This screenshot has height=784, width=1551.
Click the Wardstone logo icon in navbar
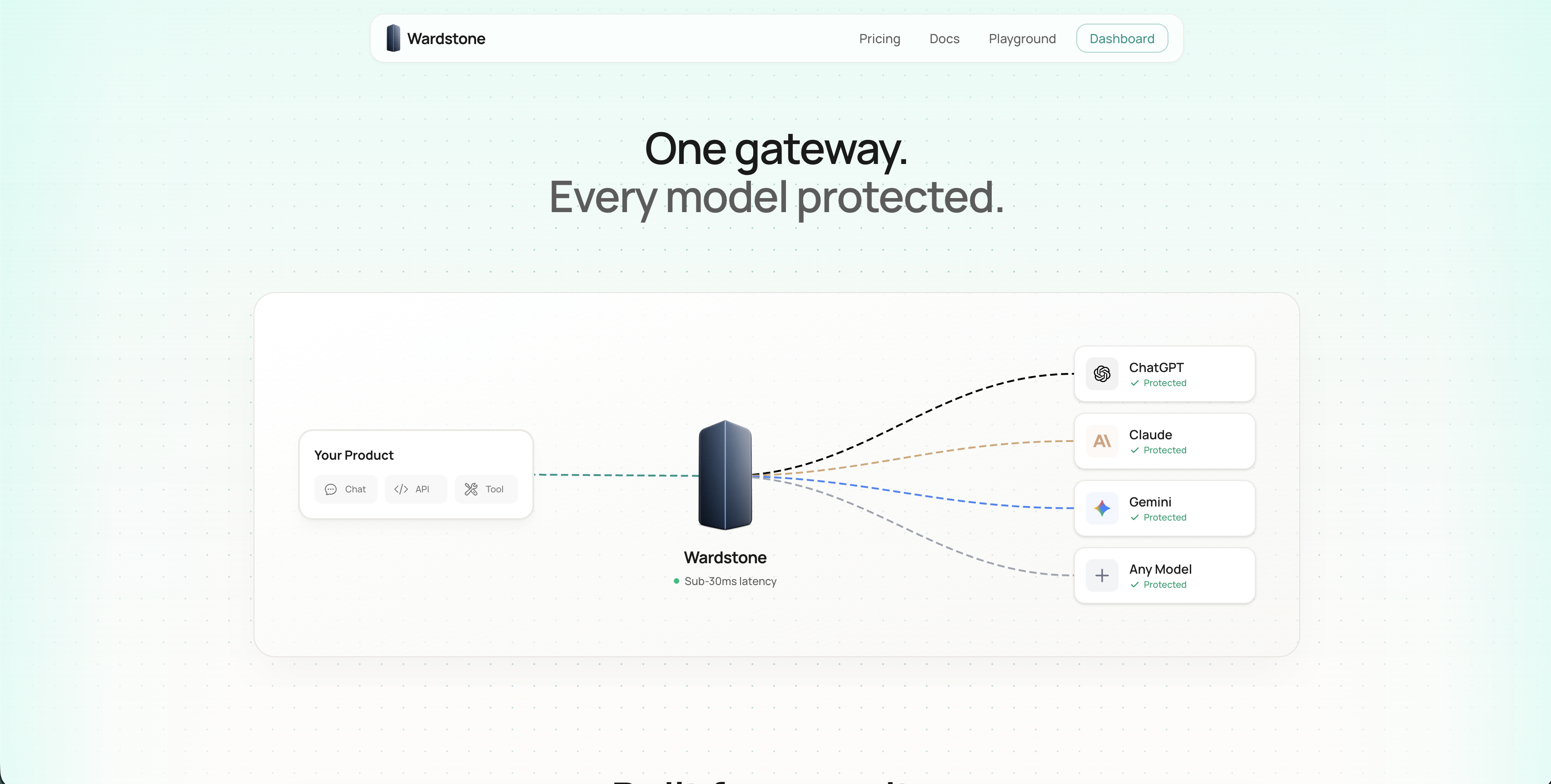(x=393, y=38)
